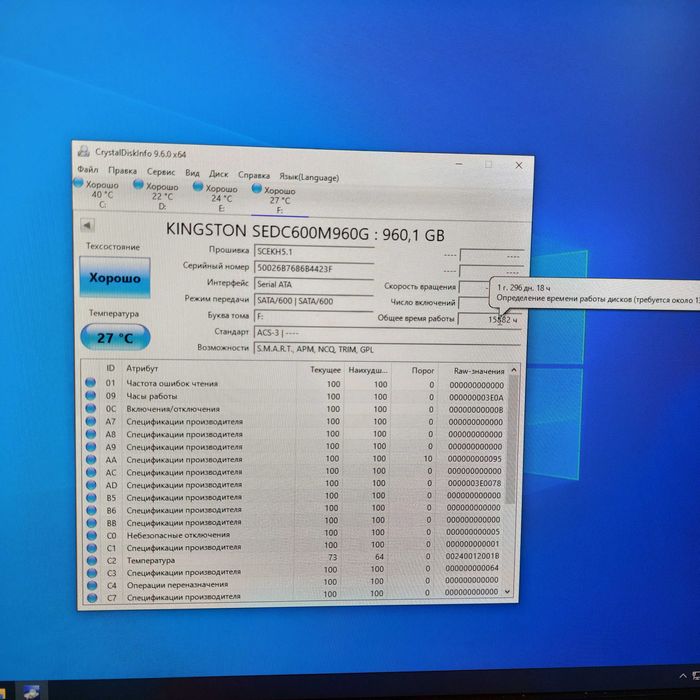Screen dimensions: 700x700
Task: Select disk D: tab at 22 °C
Action: point(157,196)
